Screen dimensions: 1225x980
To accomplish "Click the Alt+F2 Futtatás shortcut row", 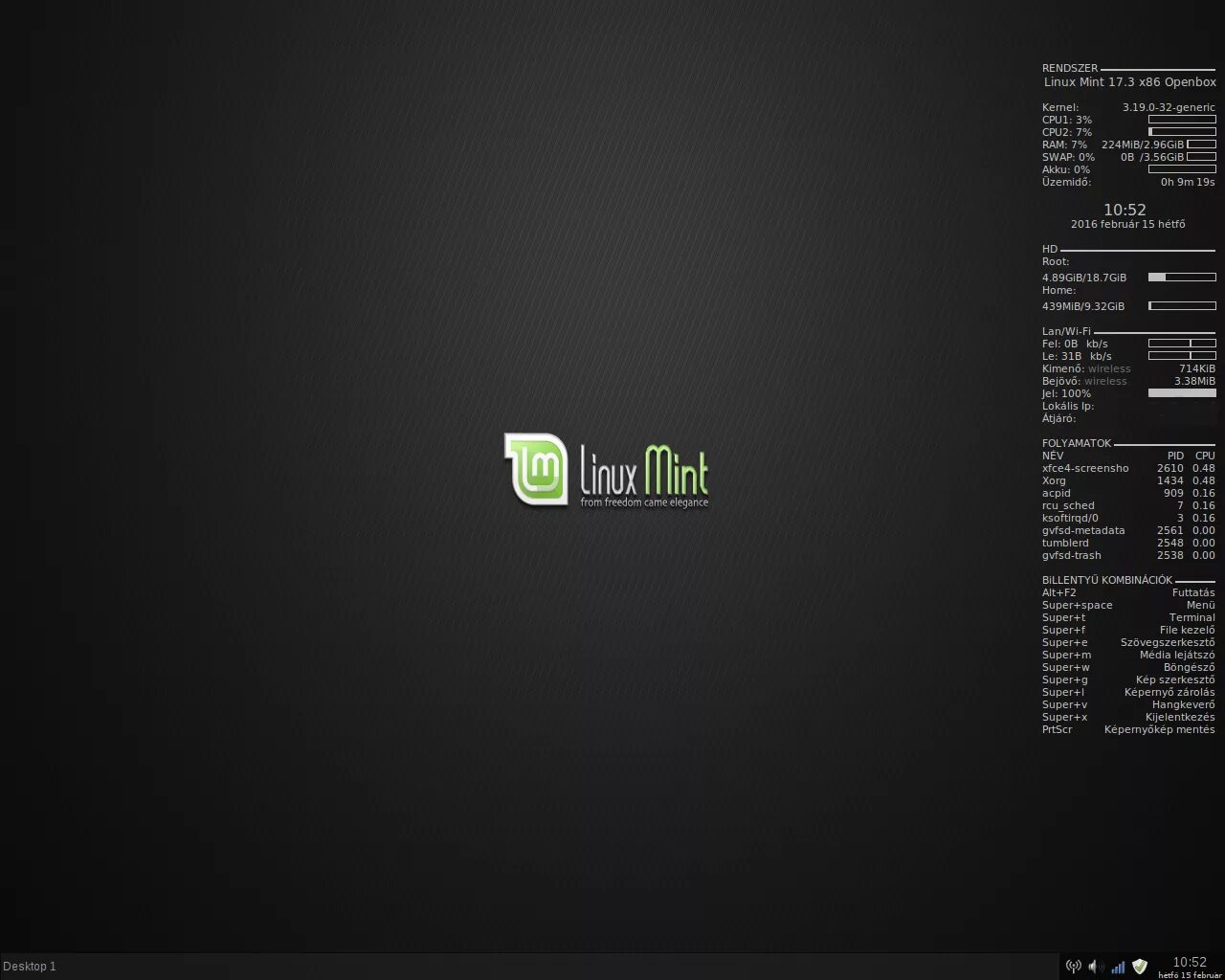I will coord(1128,592).
